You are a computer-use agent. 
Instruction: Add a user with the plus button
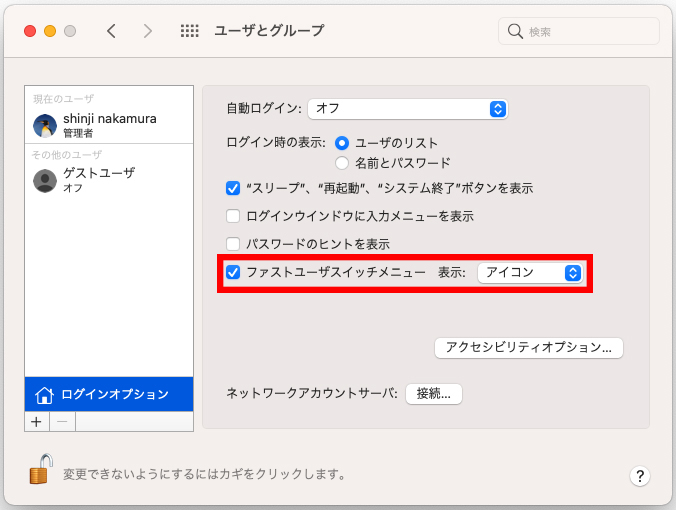(x=37, y=422)
